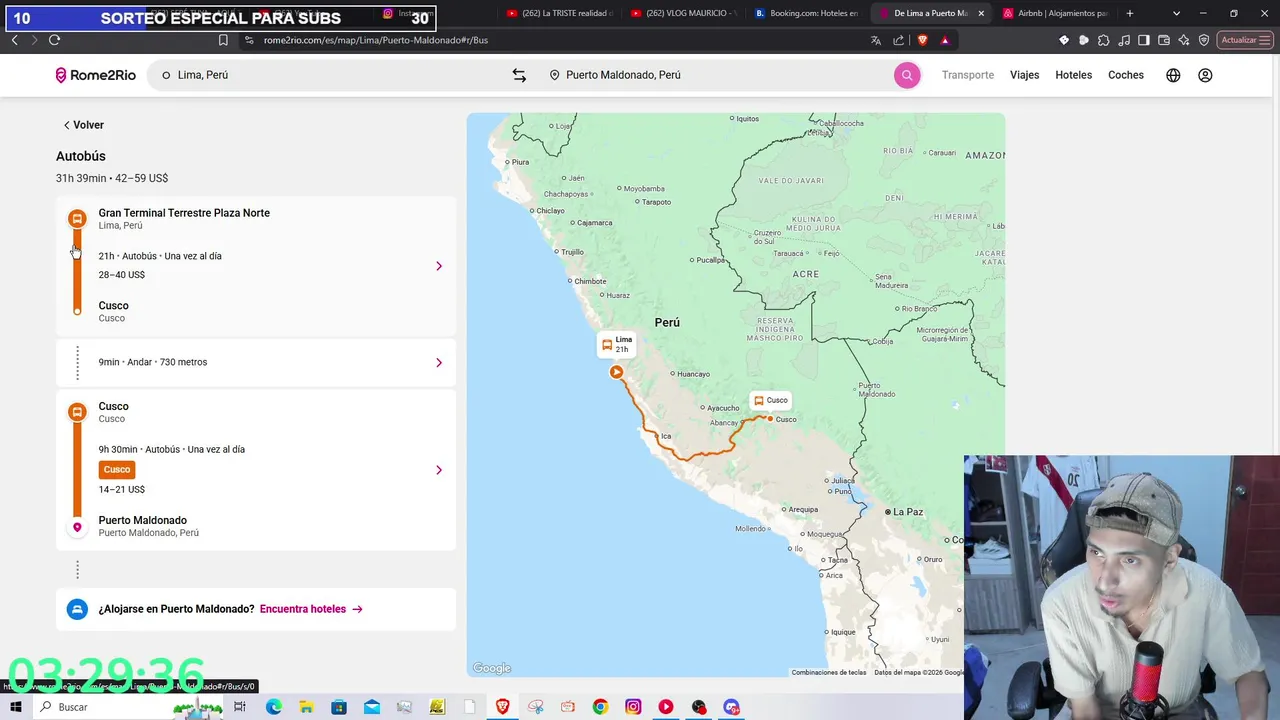Click the pink search button
The image size is (1280, 720).
(x=907, y=75)
